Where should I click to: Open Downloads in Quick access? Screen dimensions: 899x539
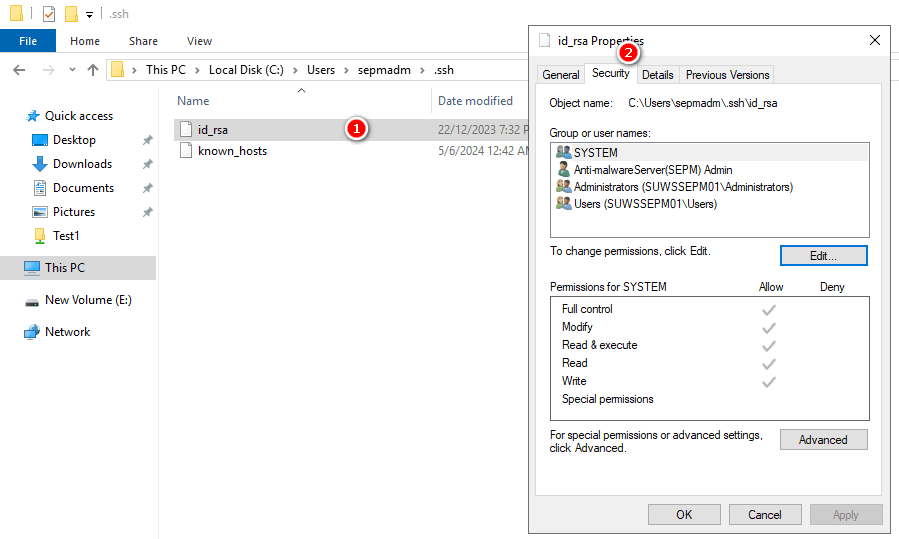tap(82, 164)
